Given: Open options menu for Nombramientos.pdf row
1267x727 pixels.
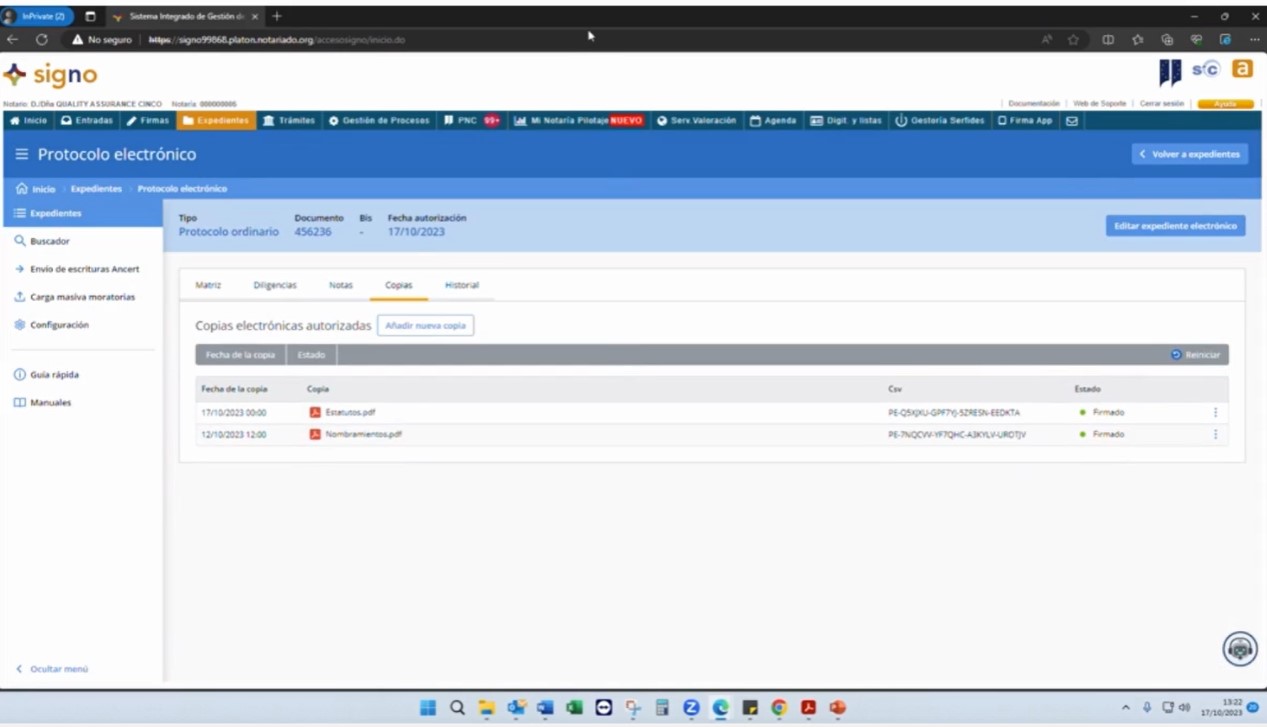Looking at the screenshot, I should 1215,434.
